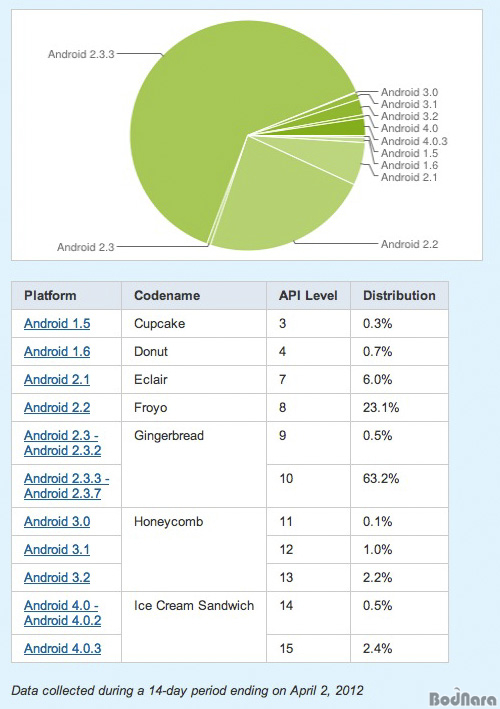Click the Android 4.0.3 chart label
This screenshot has width=500, height=709.
(x=414, y=141)
